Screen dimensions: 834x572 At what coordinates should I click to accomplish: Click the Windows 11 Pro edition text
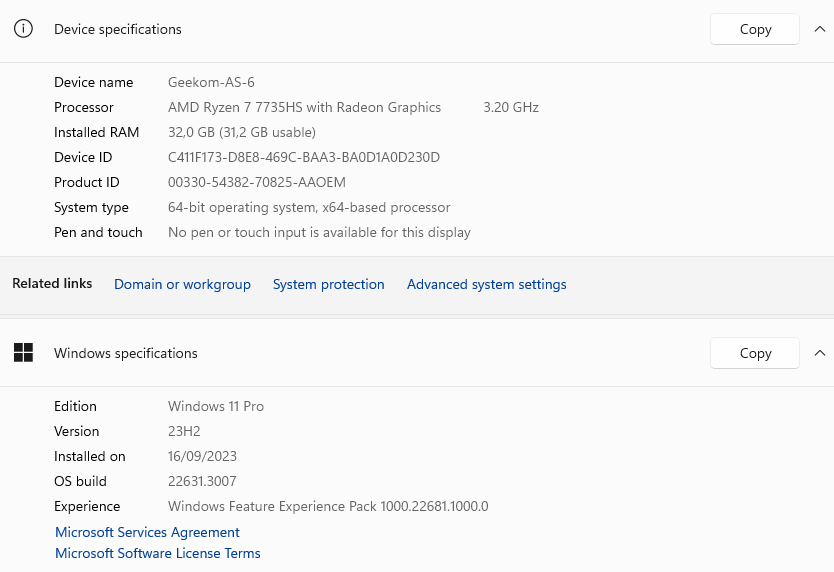(216, 406)
